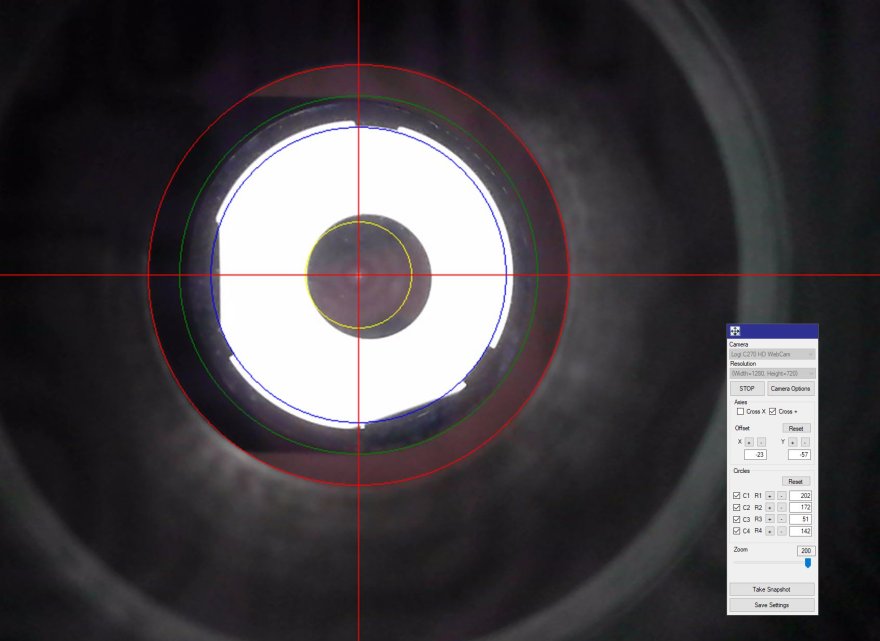Enable the Cross X axes checkbox
The width and height of the screenshot is (880, 641).
click(x=740, y=411)
